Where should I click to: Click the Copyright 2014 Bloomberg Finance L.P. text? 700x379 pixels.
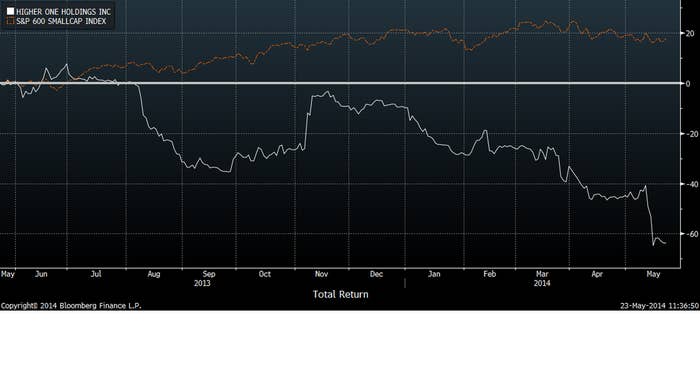[x=71, y=306]
